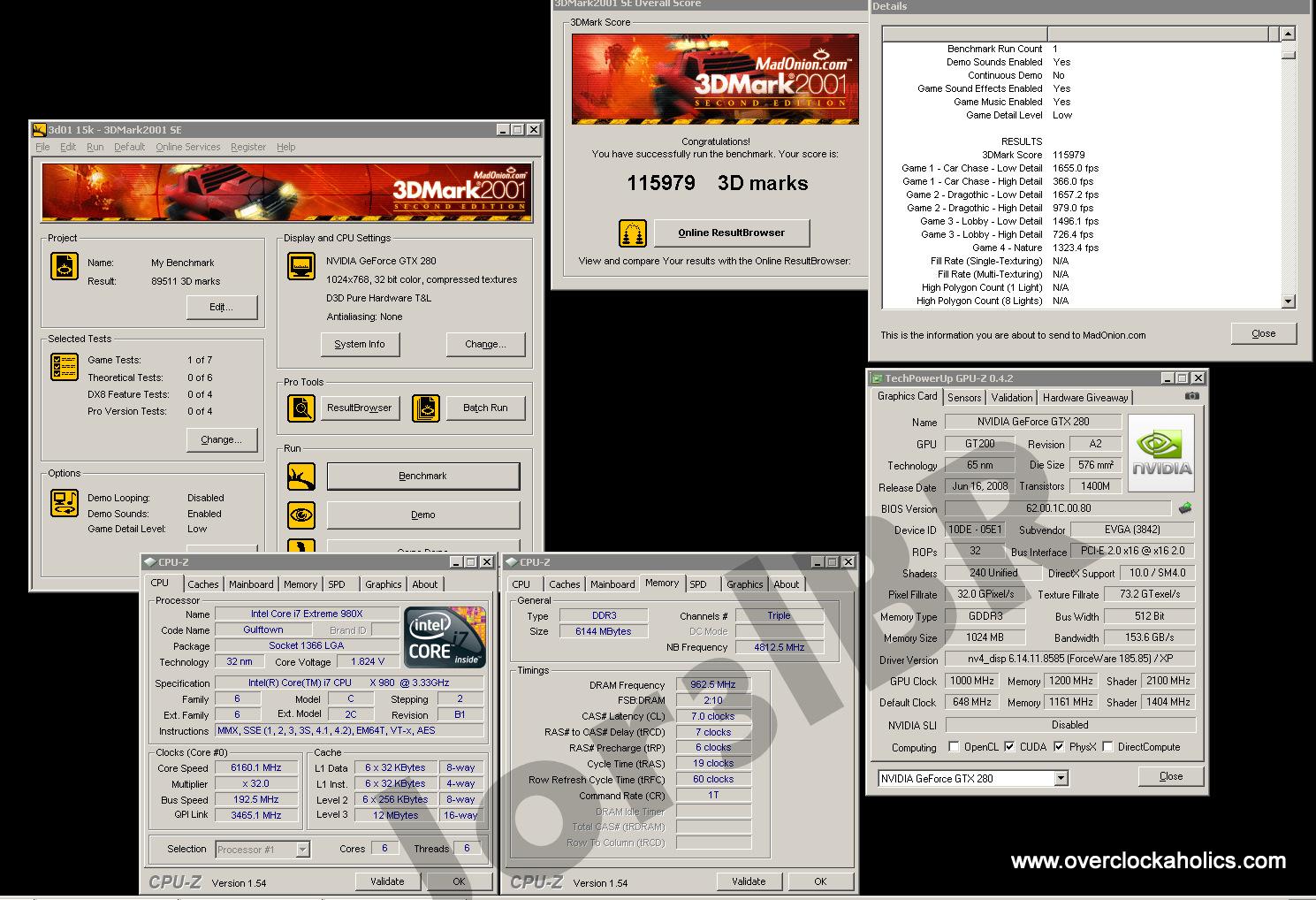Click the Change... button under Selected Tests
The image size is (1316, 900).
pos(222,439)
